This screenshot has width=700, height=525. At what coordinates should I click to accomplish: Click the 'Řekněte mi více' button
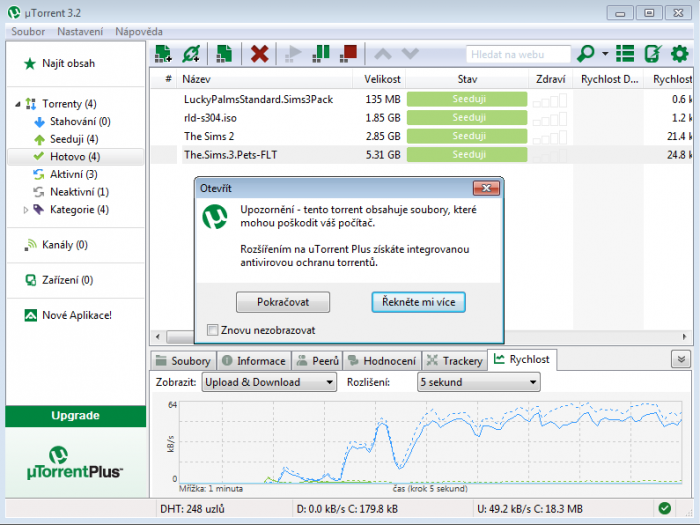[418, 302]
